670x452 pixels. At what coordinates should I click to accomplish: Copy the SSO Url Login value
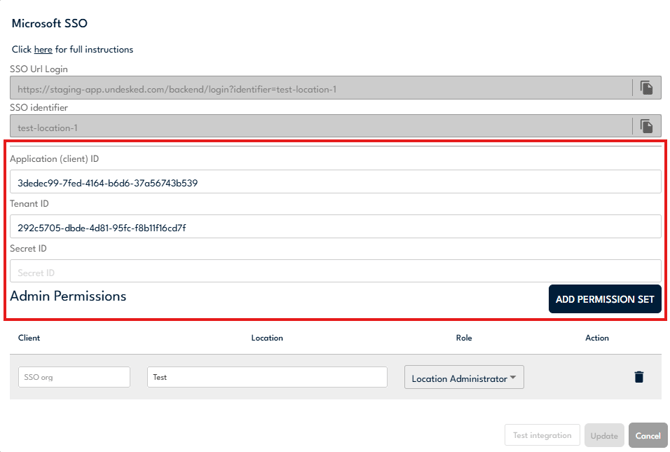(646, 88)
